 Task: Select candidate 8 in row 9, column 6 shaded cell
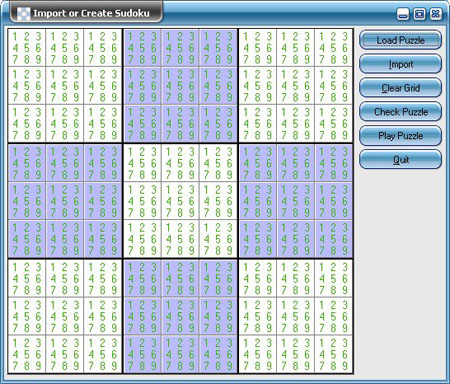(x=218, y=366)
